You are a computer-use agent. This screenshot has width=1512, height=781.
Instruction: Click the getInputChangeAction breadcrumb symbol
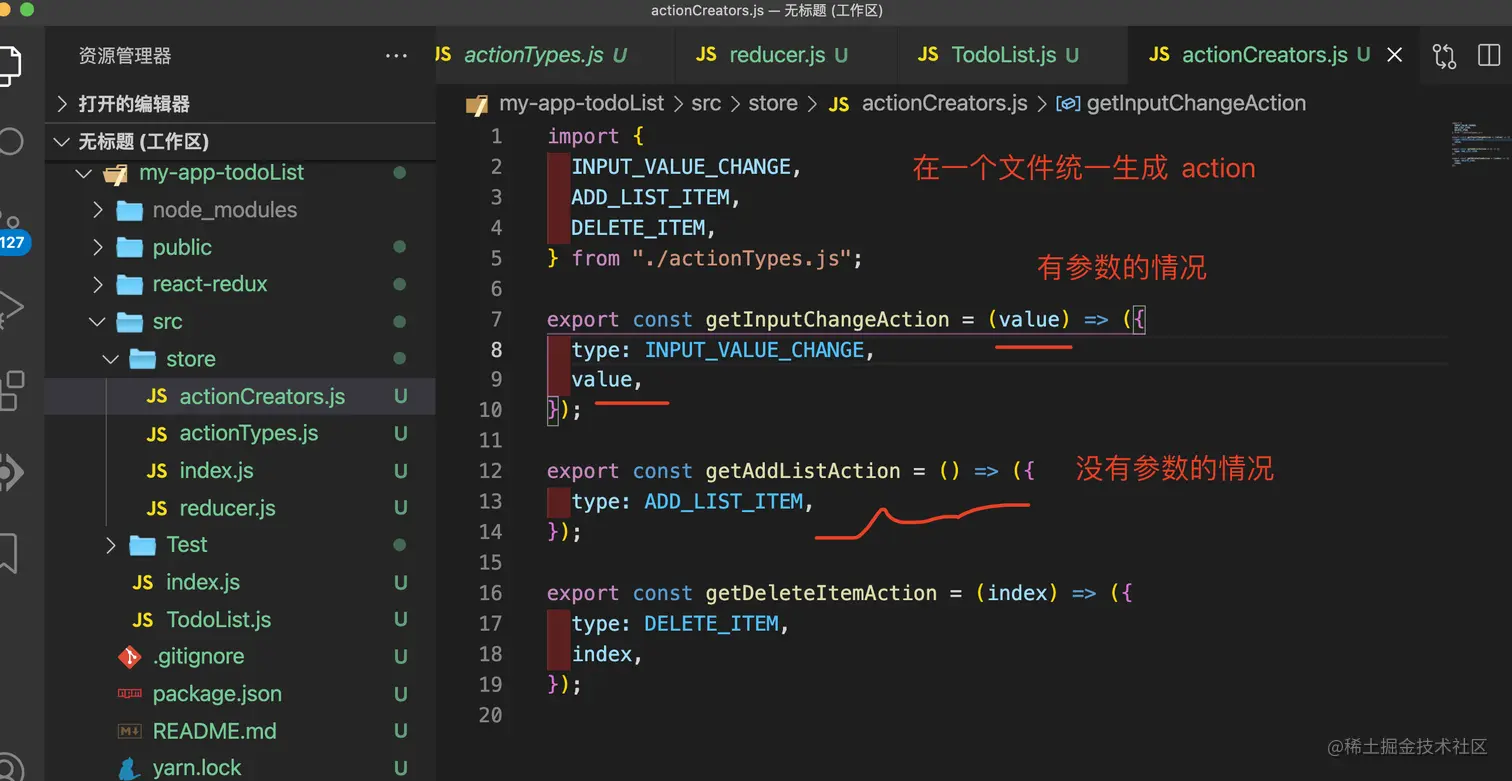coord(1196,103)
